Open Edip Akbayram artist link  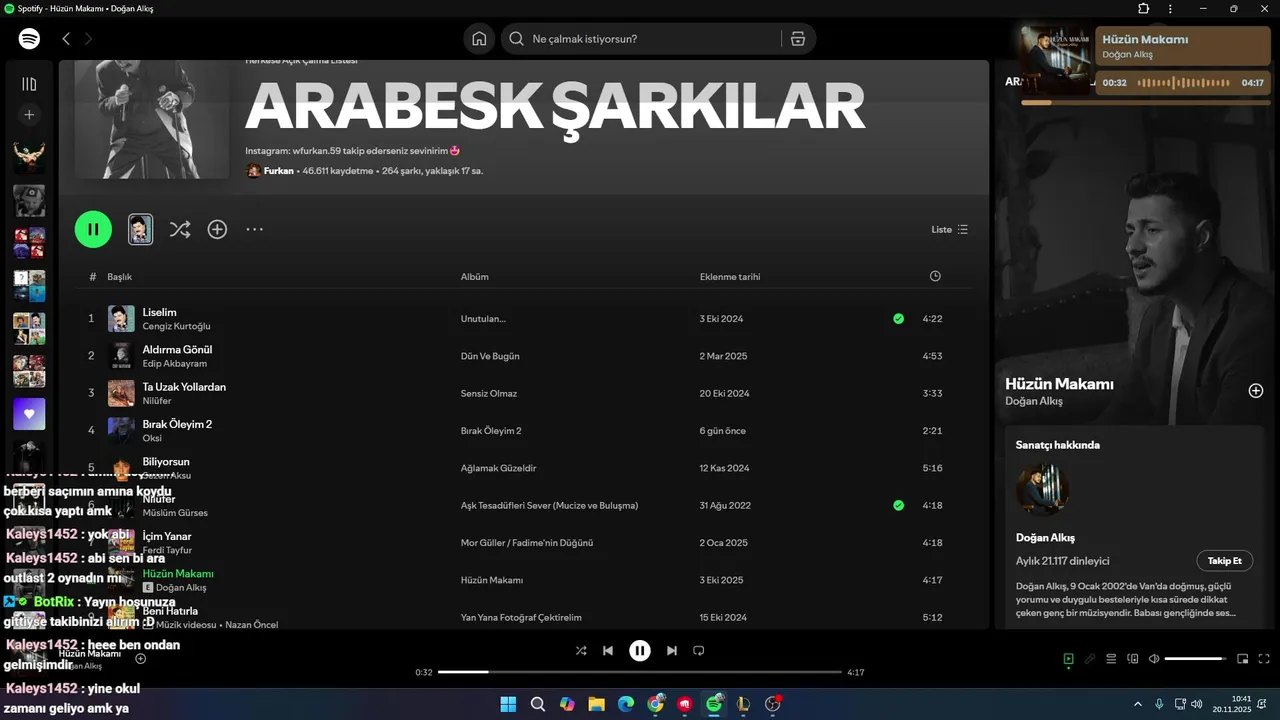coord(175,364)
